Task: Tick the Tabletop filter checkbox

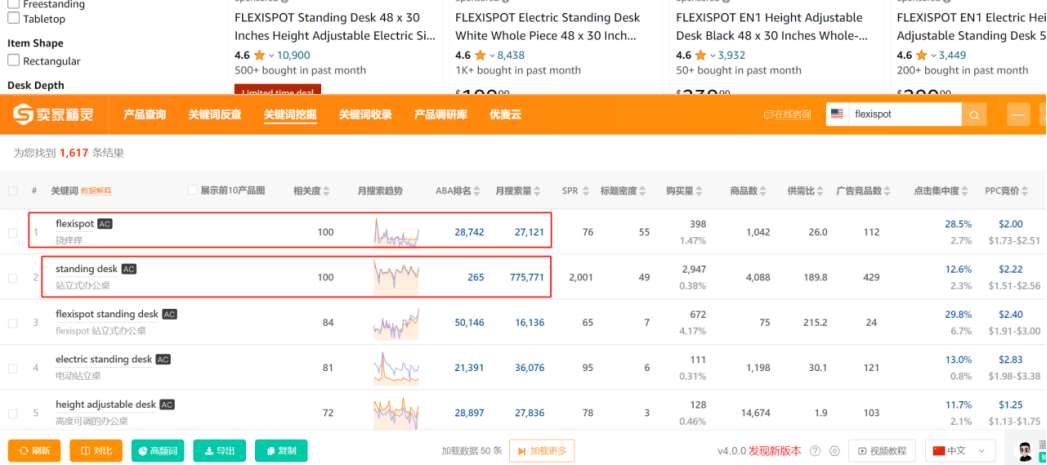Action: coord(13,19)
